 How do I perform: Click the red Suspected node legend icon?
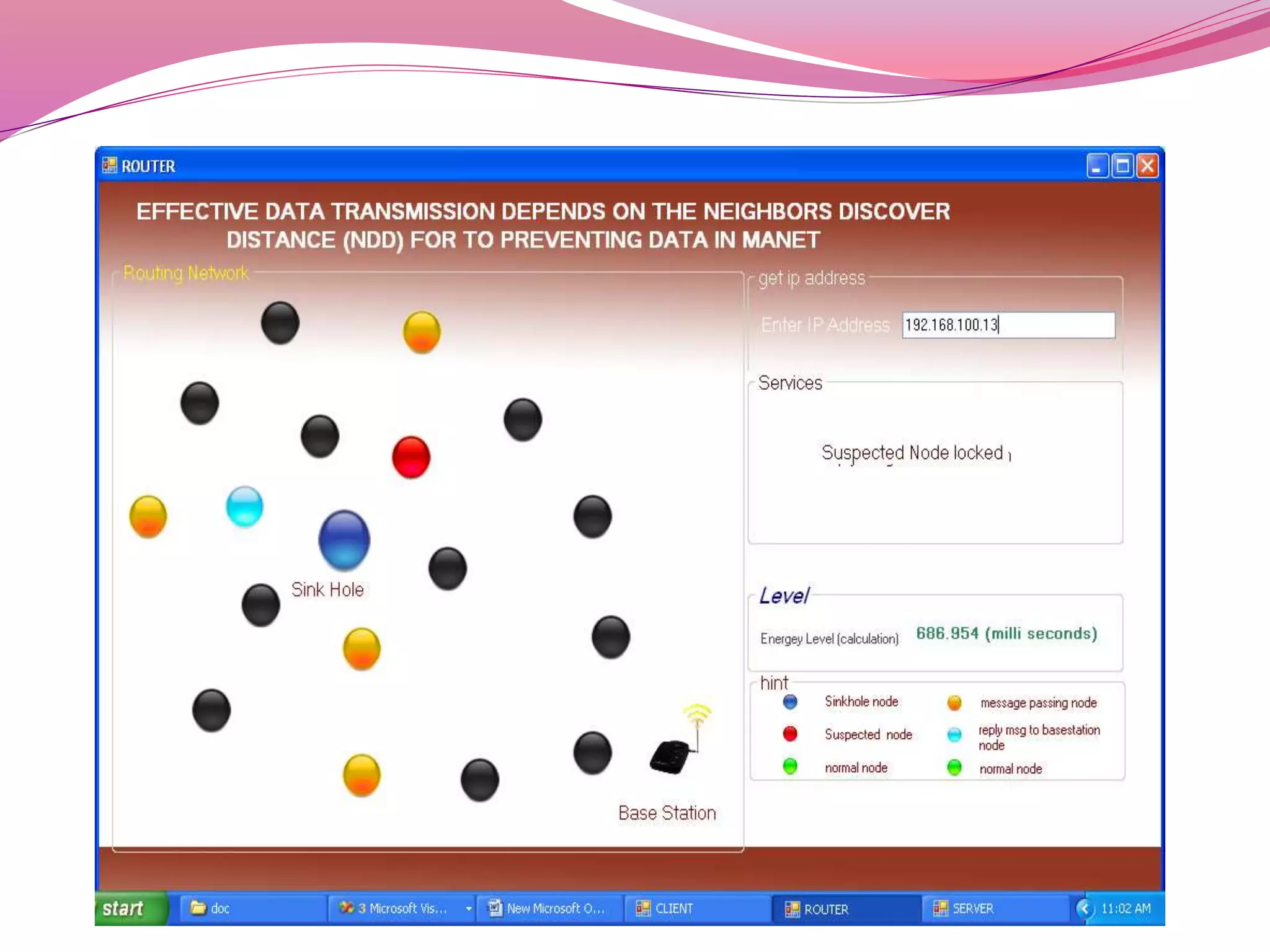[790, 734]
